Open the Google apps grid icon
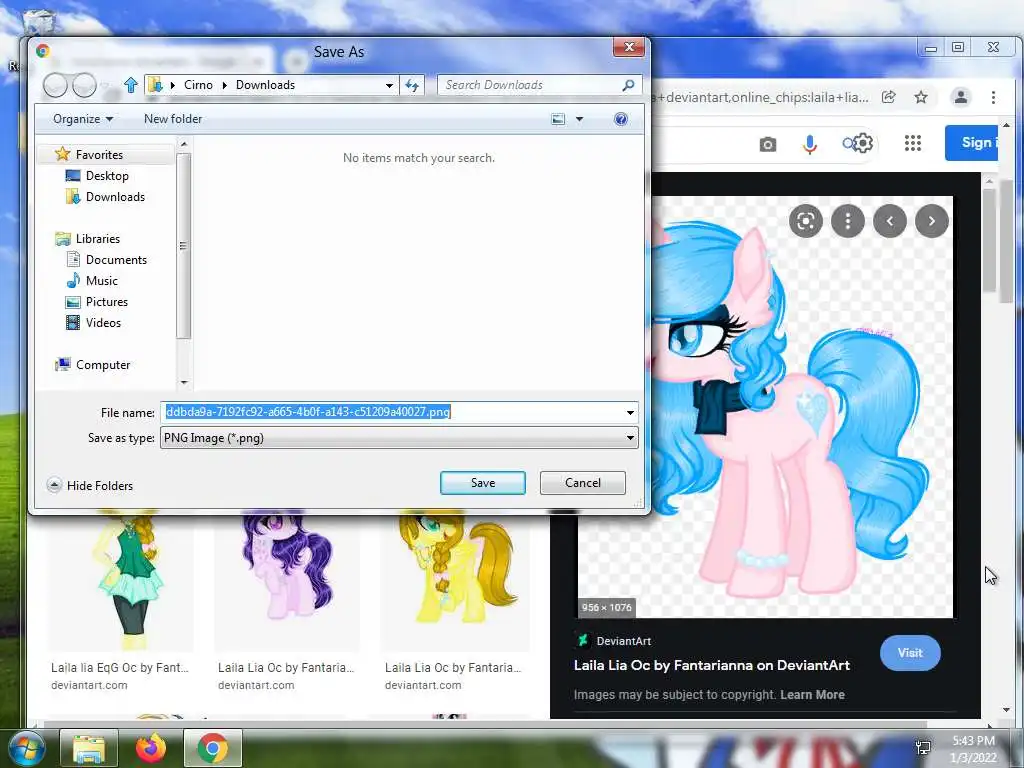 (913, 143)
